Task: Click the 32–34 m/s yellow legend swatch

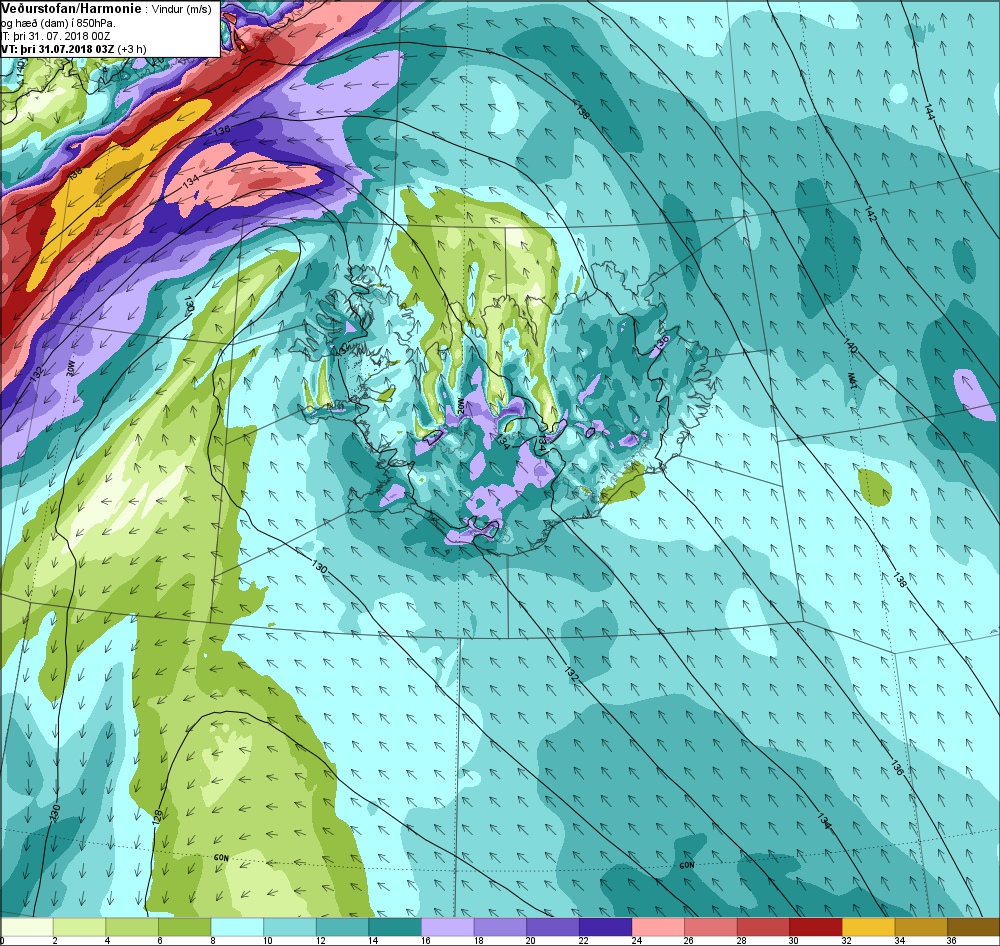Action: point(868,926)
